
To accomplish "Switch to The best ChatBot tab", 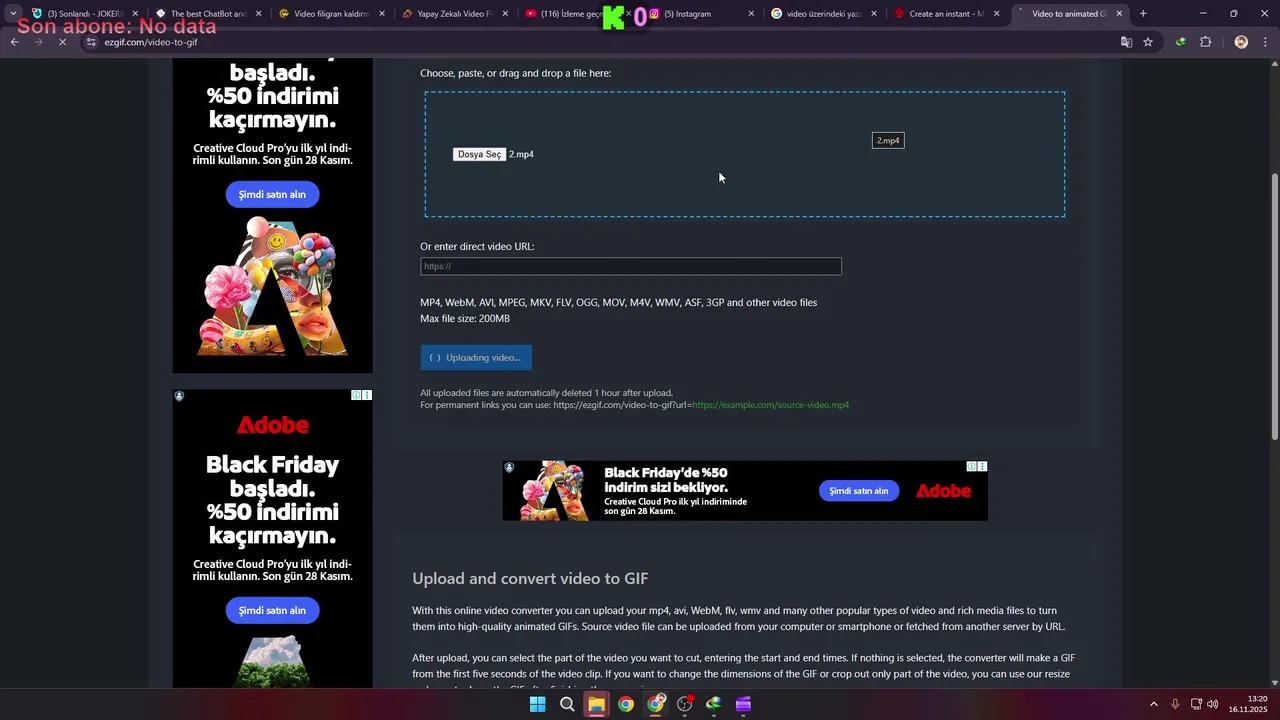I will point(208,14).
